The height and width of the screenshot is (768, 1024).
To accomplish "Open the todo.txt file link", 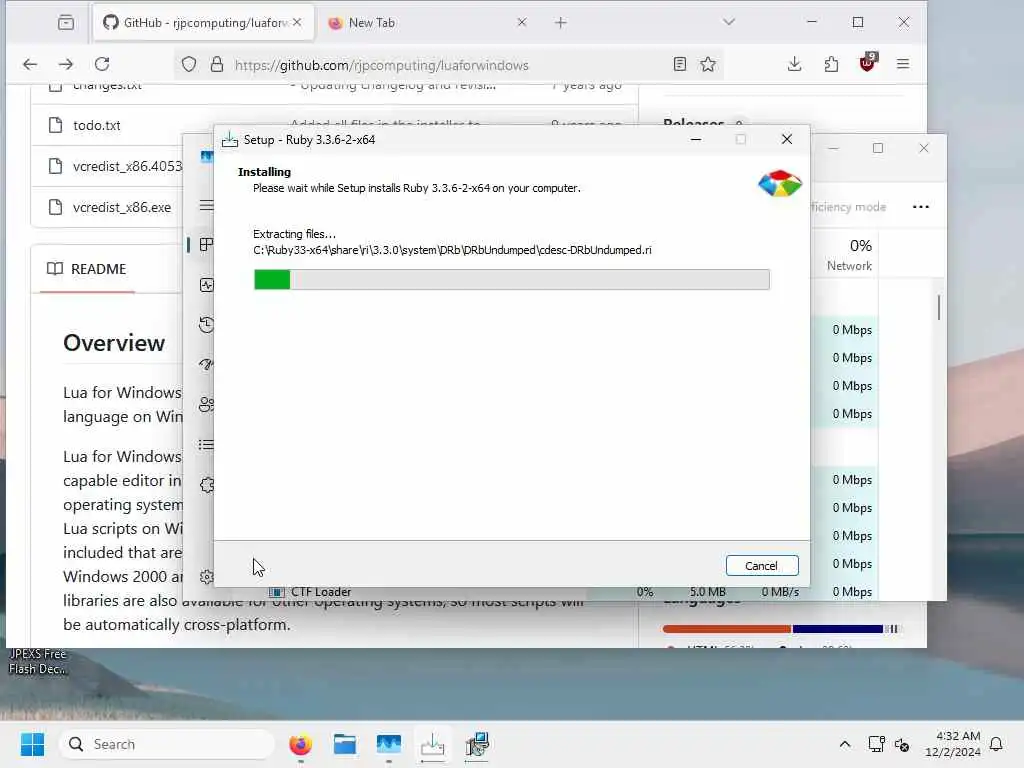I will (97, 125).
